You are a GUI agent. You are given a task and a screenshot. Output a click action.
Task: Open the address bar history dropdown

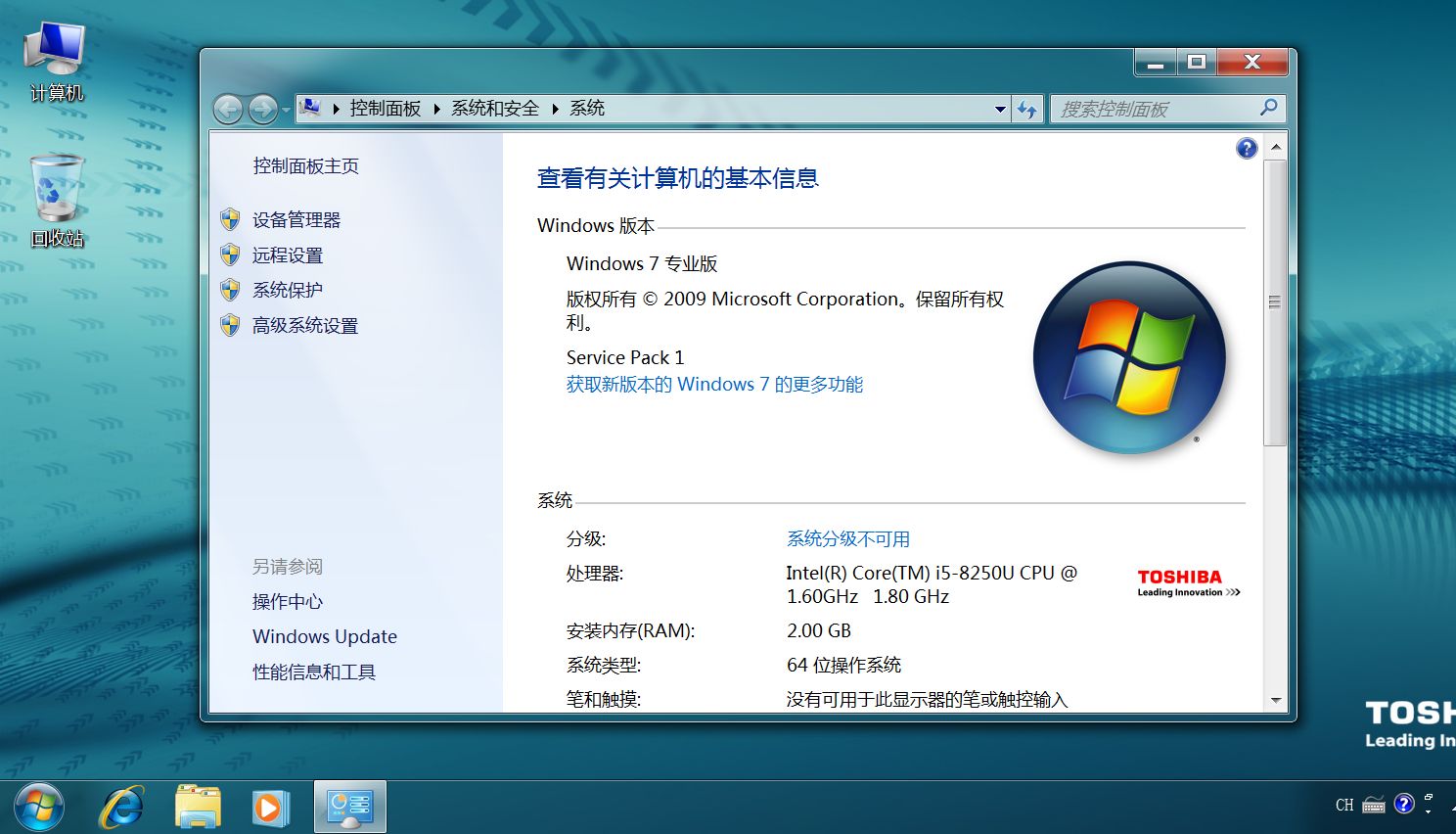click(1000, 109)
